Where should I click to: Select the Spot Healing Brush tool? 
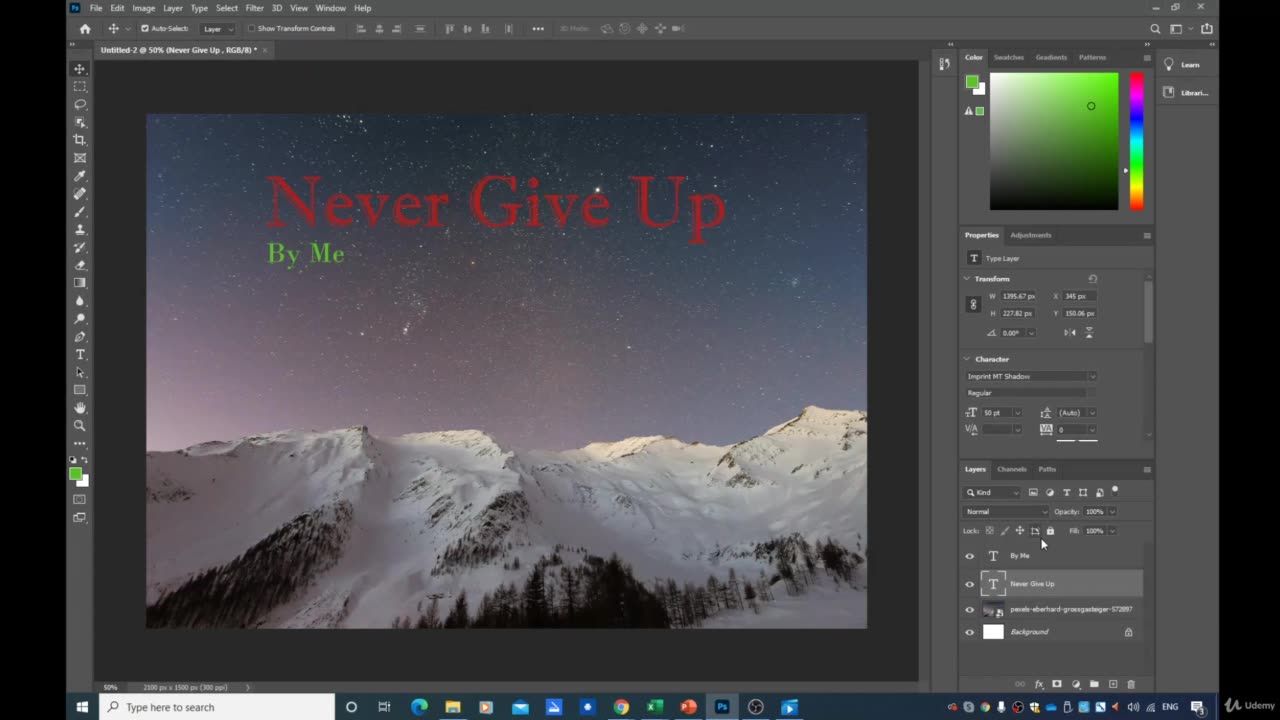tap(80, 194)
